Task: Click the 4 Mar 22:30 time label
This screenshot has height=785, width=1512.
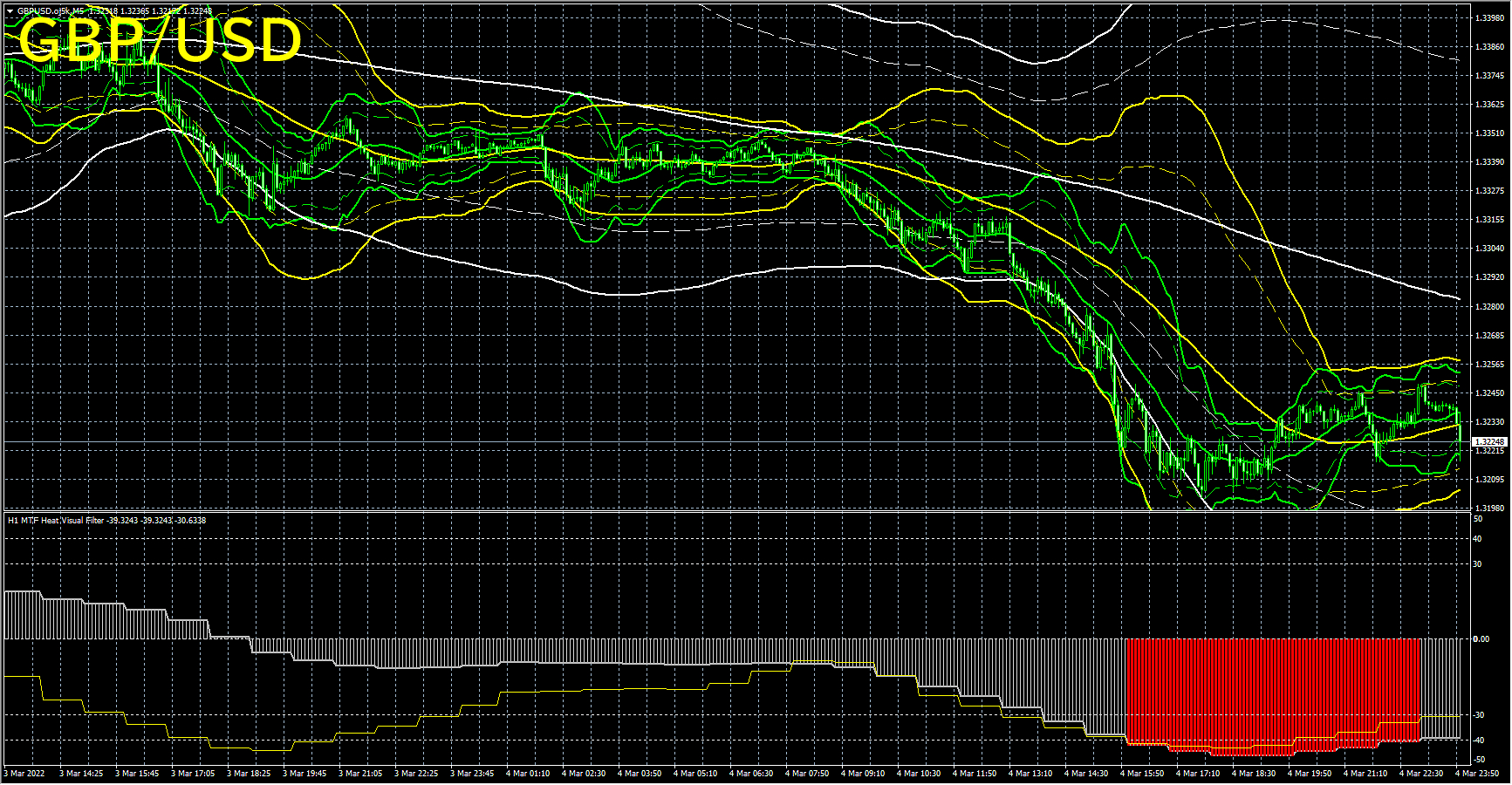Action: (x=1421, y=774)
